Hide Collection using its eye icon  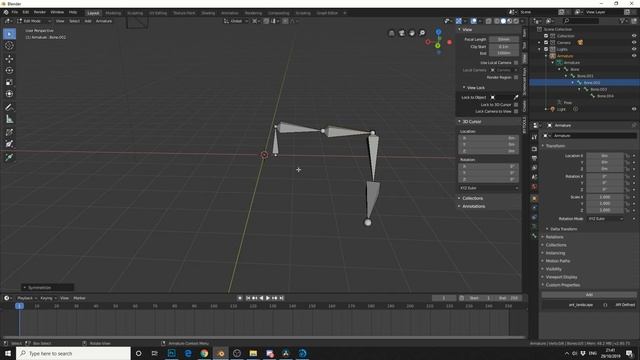[x=634, y=36]
